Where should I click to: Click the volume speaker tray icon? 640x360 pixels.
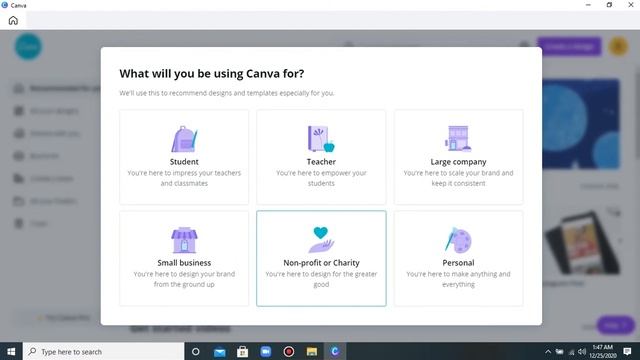[582, 351]
